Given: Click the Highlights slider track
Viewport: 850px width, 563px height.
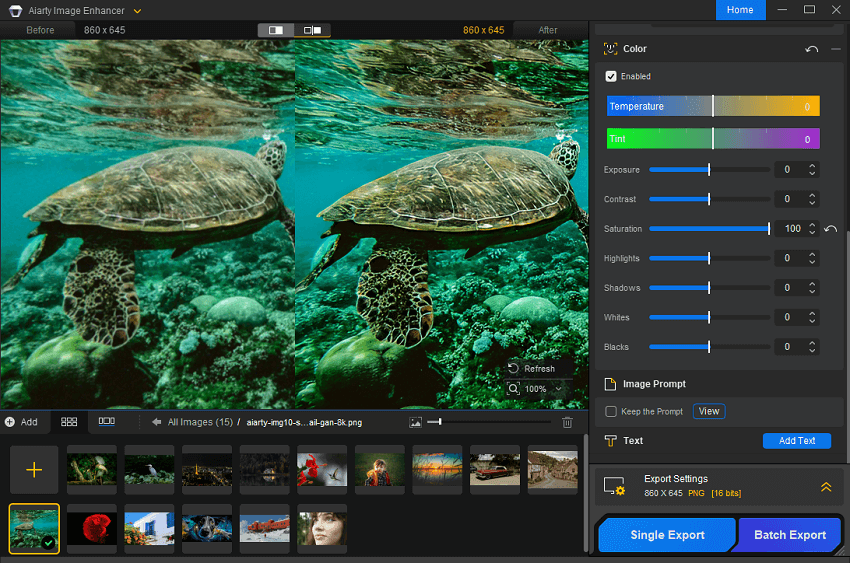Looking at the screenshot, I should pyautogui.click(x=709, y=258).
